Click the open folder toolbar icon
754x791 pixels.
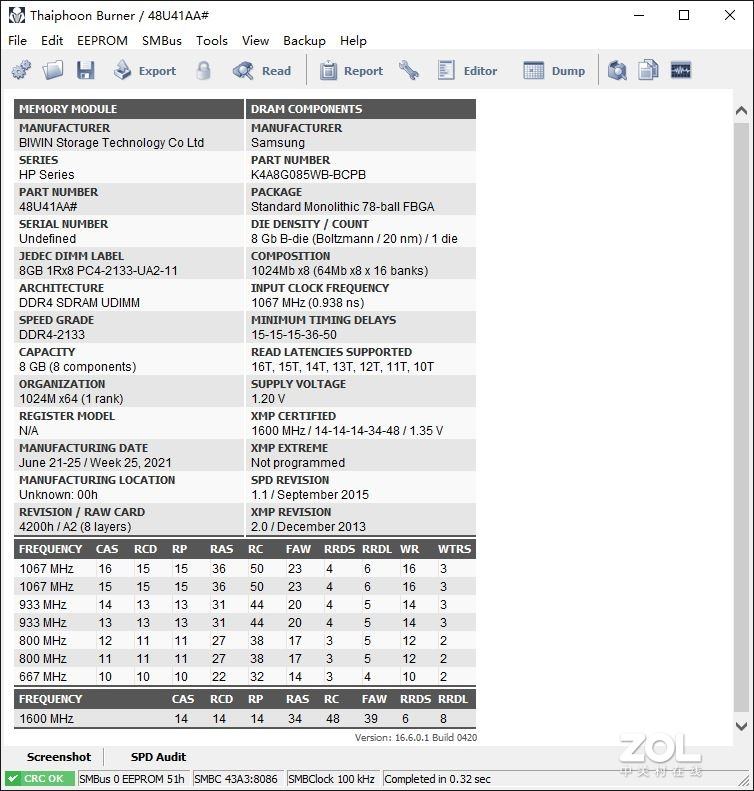pos(53,70)
